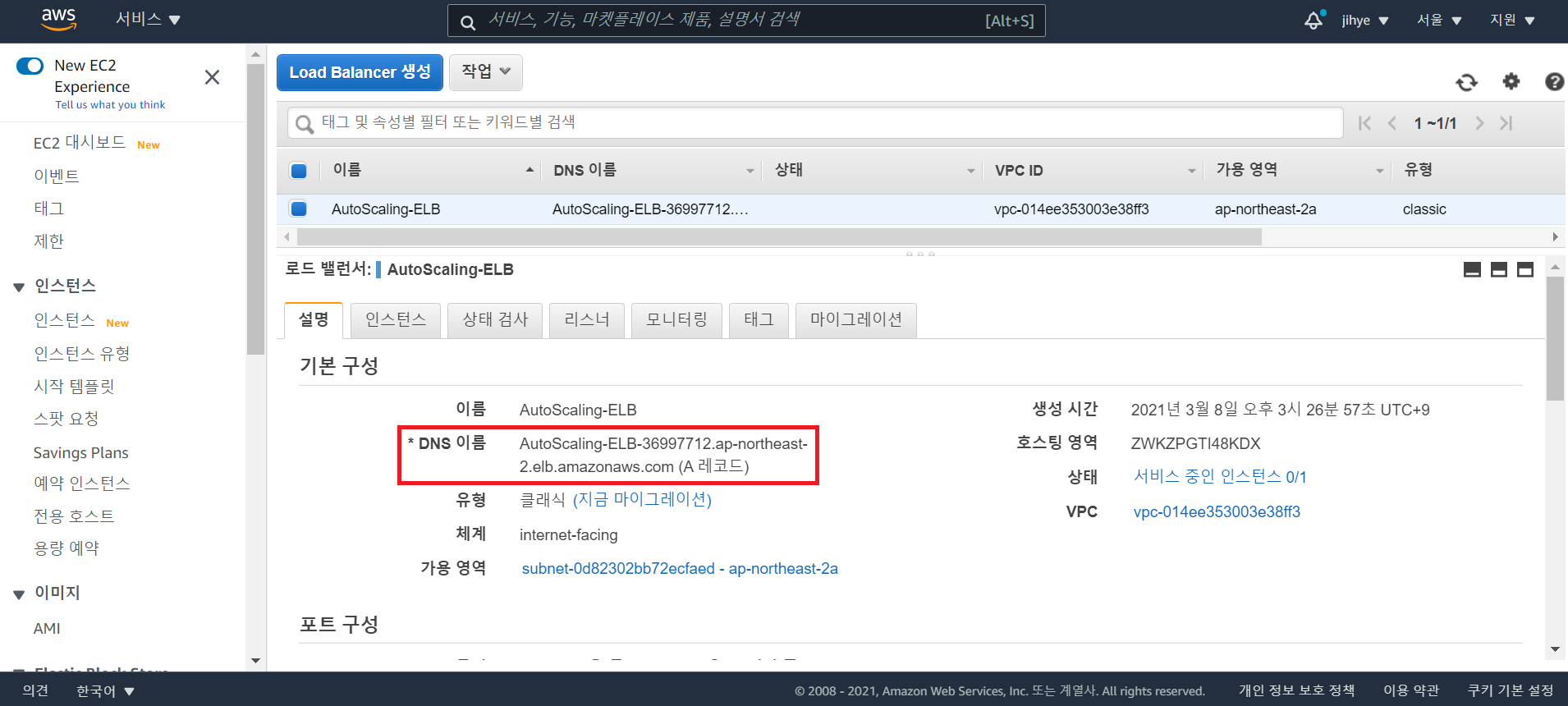1568x706 pixels.
Task: Click the search magnifier in top bar
Action: [x=468, y=22]
